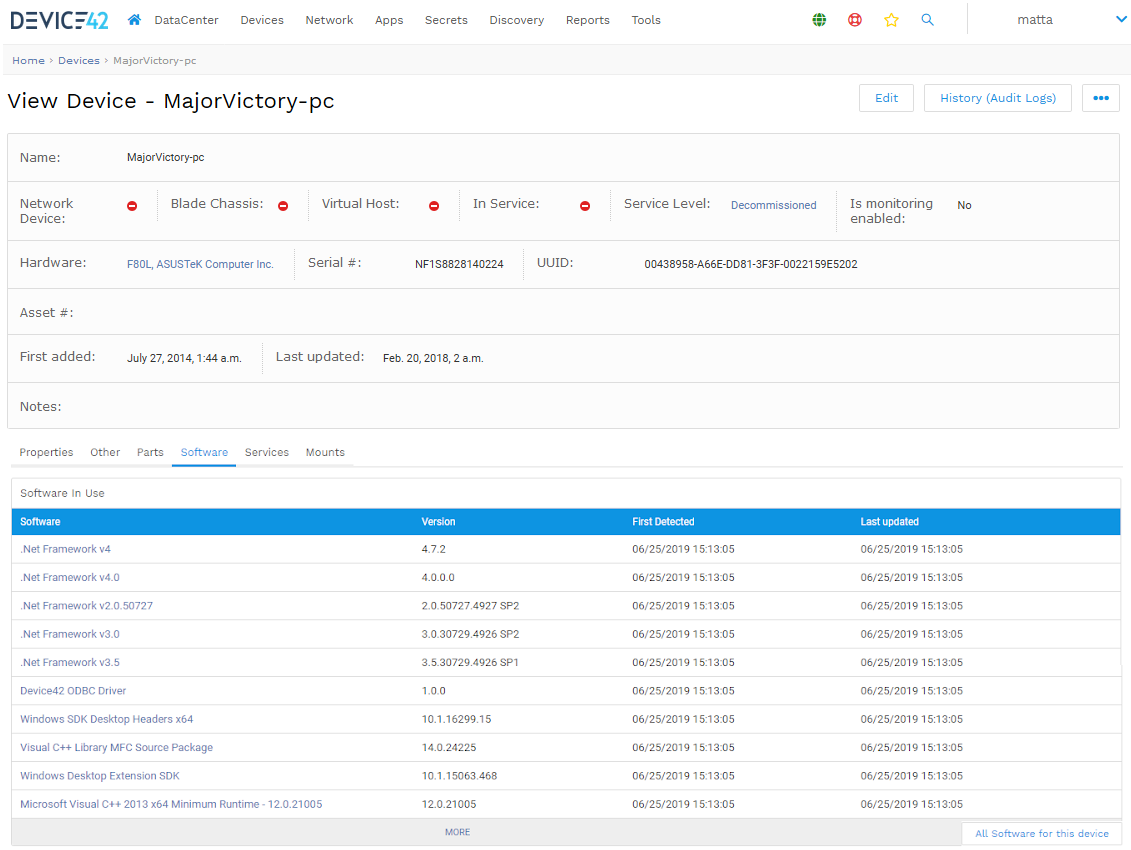This screenshot has width=1131, height=850.
Task: Expand the matta user dropdown arrow
Action: click(1121, 19)
